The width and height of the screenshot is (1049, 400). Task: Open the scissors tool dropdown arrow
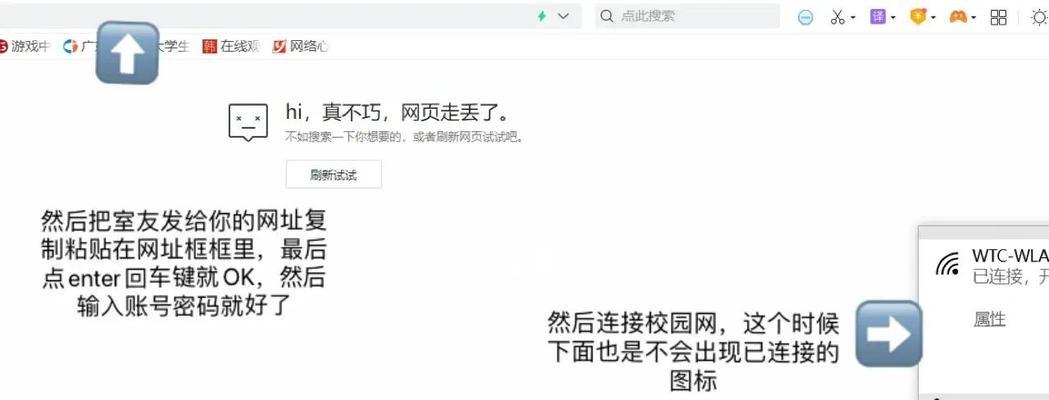853,18
